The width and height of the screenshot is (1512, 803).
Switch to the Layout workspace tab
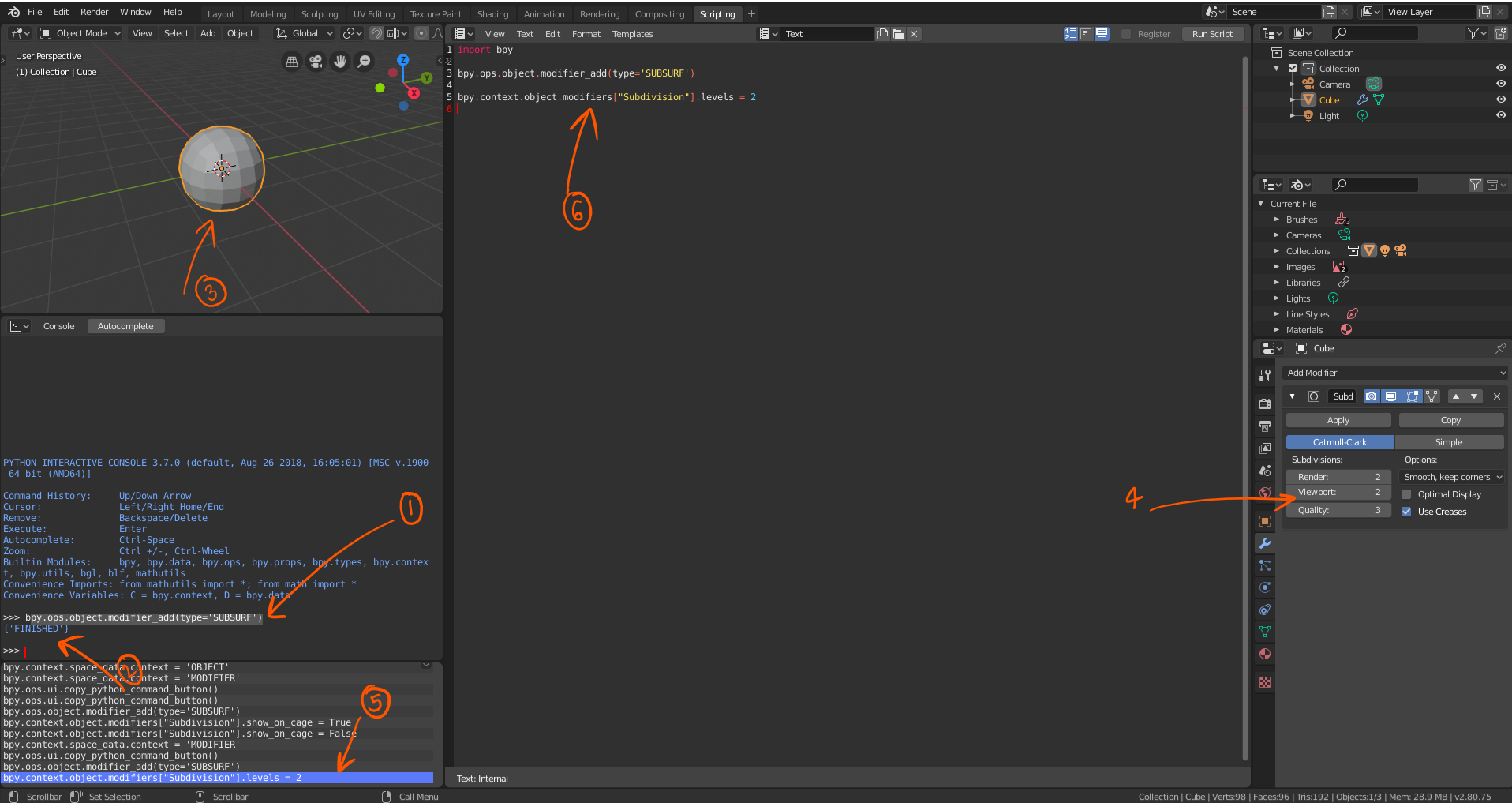(220, 13)
